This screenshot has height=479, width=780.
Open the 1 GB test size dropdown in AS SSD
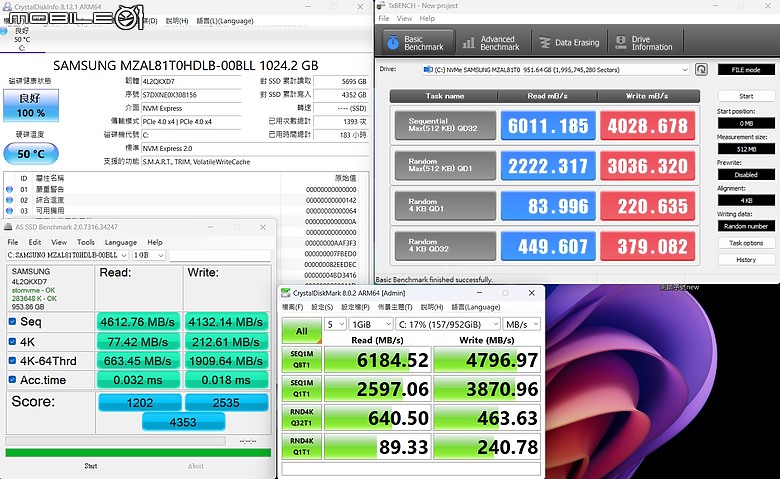click(149, 255)
